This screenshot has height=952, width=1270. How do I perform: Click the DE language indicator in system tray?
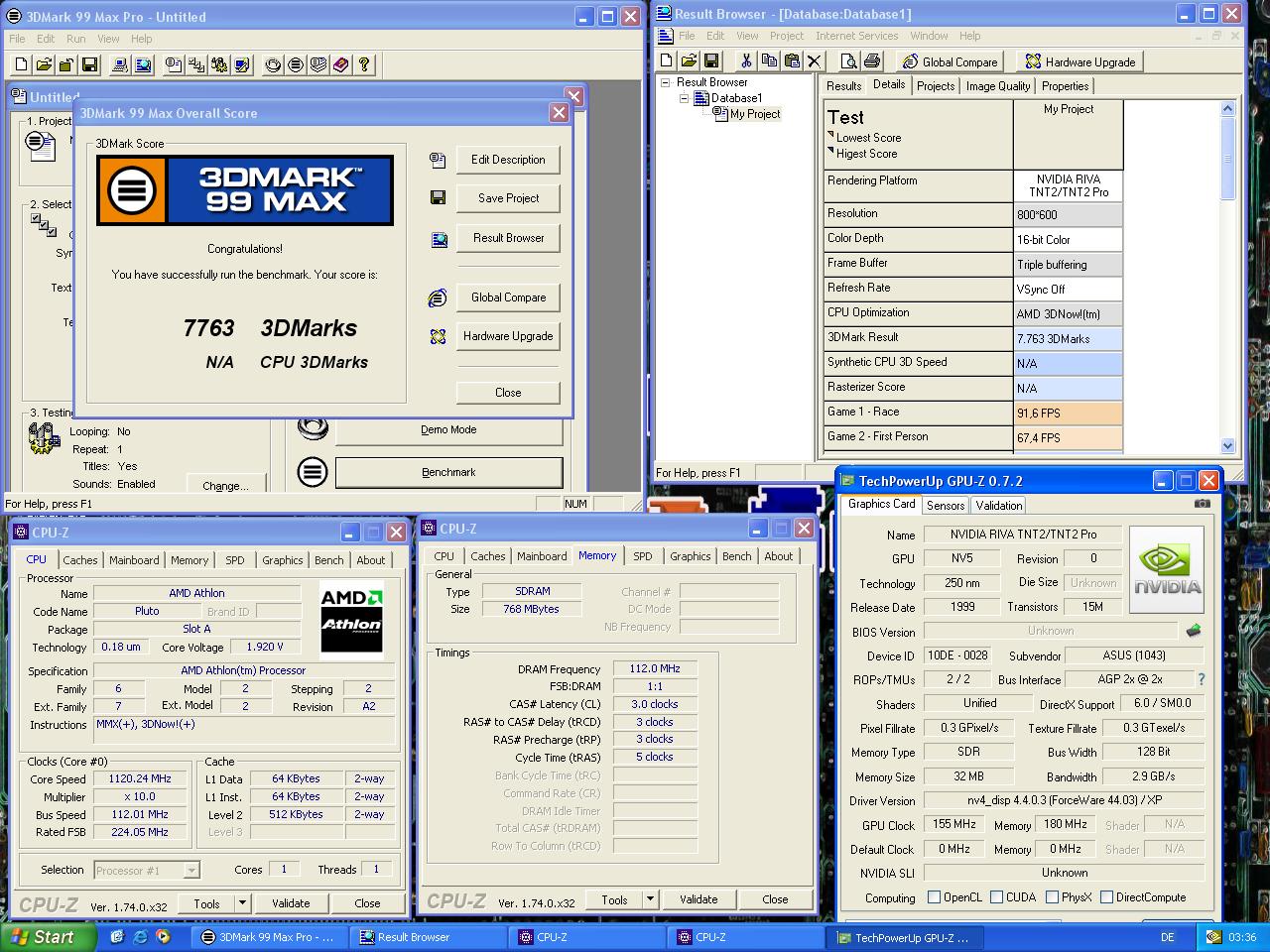point(1167,937)
